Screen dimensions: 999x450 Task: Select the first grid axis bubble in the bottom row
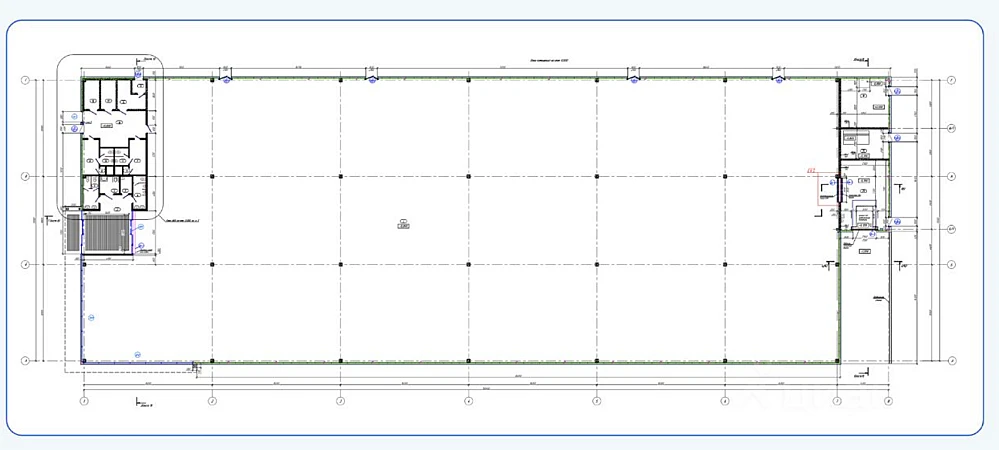[84, 401]
